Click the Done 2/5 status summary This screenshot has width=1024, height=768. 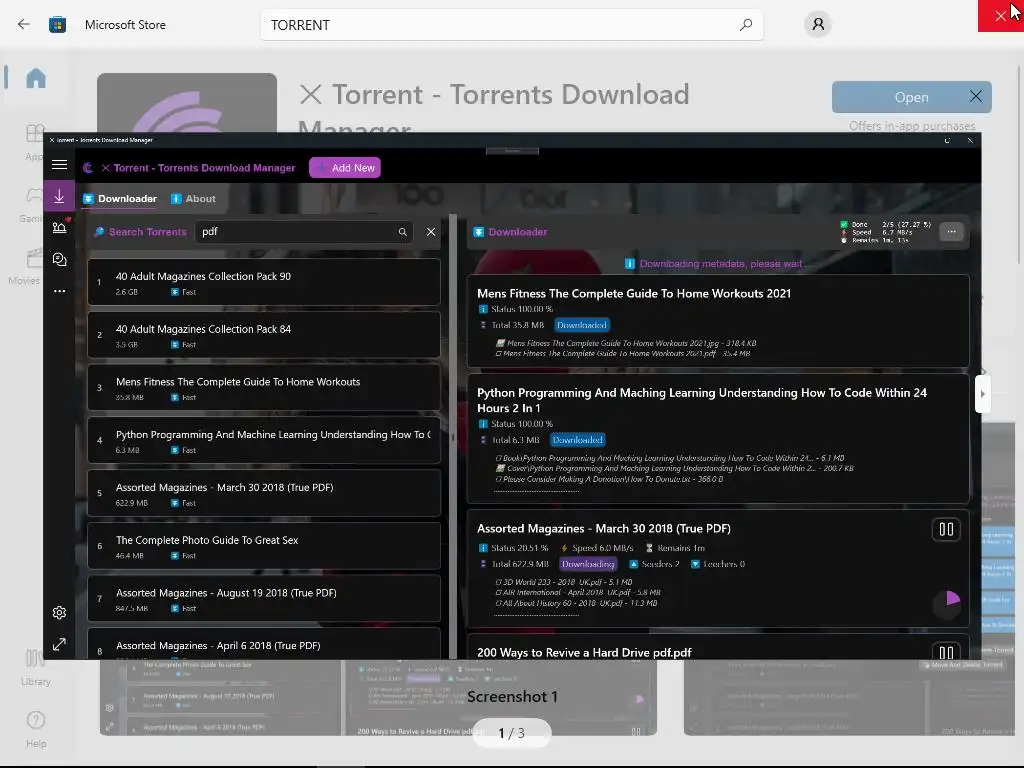click(886, 225)
